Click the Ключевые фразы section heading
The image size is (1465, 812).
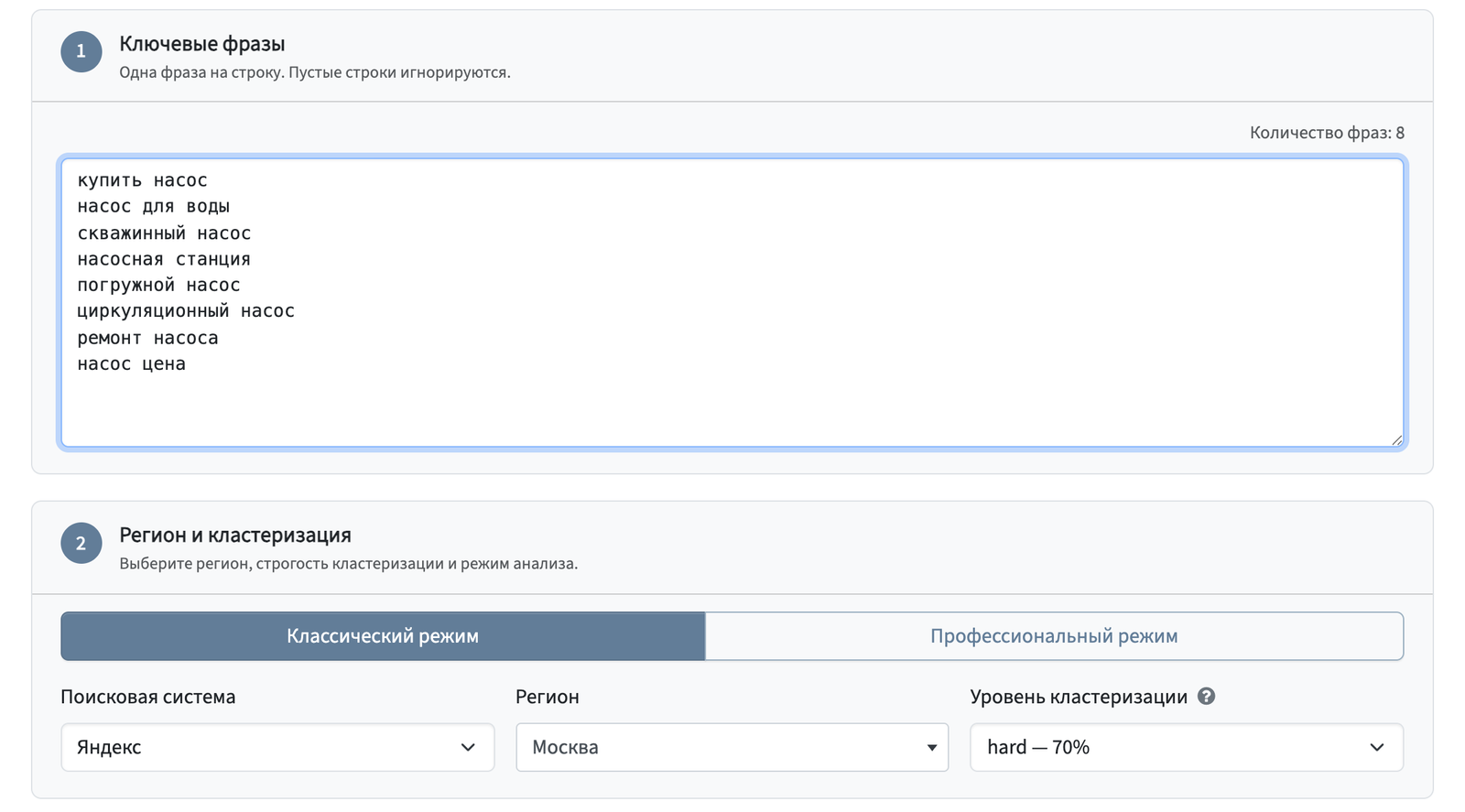(202, 44)
